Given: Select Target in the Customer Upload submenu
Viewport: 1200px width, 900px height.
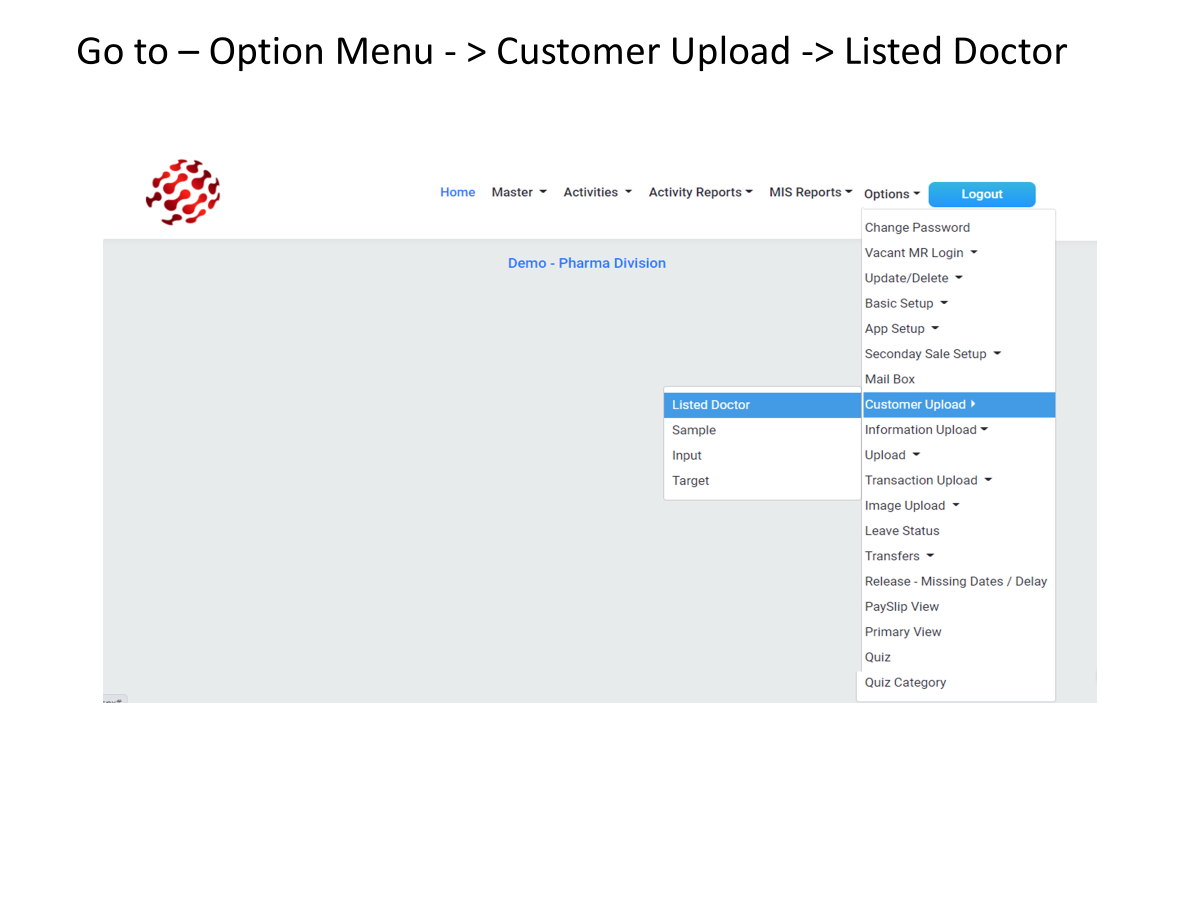Looking at the screenshot, I should [690, 481].
